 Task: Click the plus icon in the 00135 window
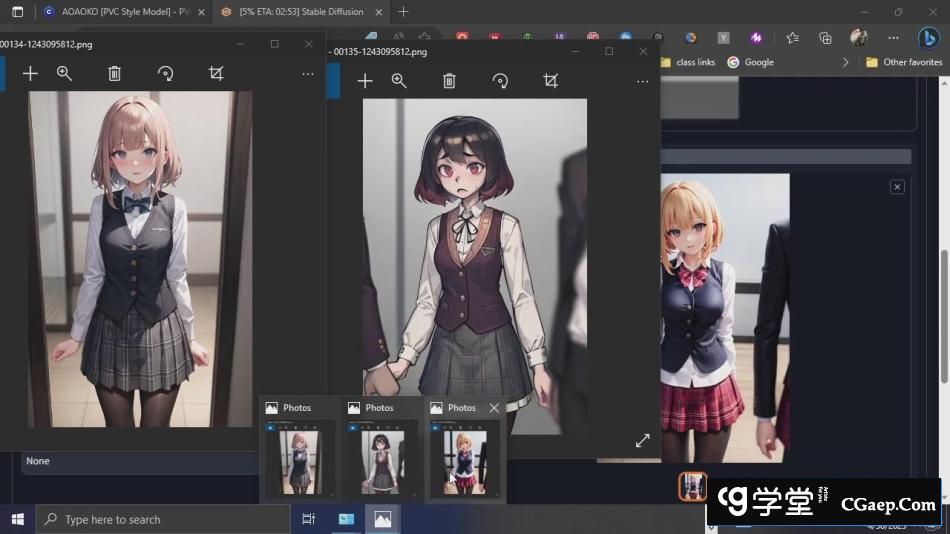365,81
